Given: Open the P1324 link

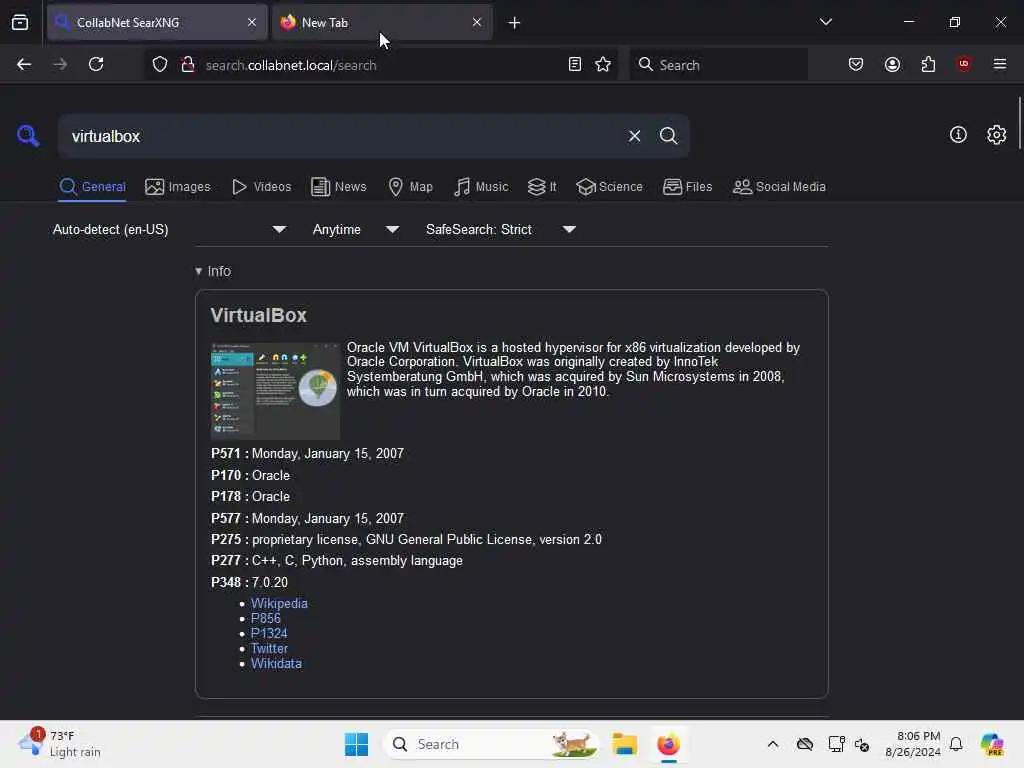Looking at the screenshot, I should click(269, 633).
